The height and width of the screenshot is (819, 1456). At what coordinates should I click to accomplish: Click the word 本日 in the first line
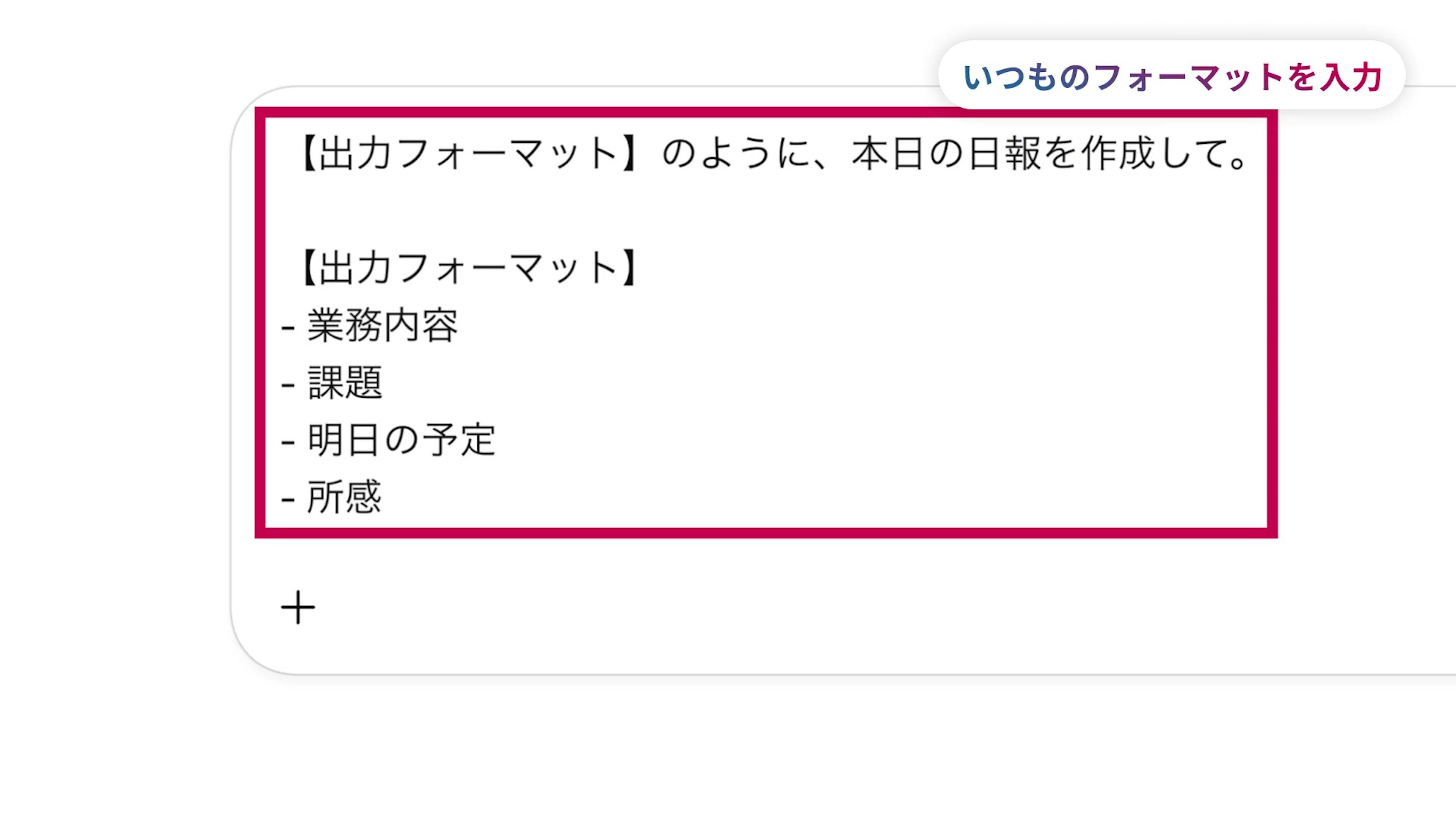click(888, 154)
